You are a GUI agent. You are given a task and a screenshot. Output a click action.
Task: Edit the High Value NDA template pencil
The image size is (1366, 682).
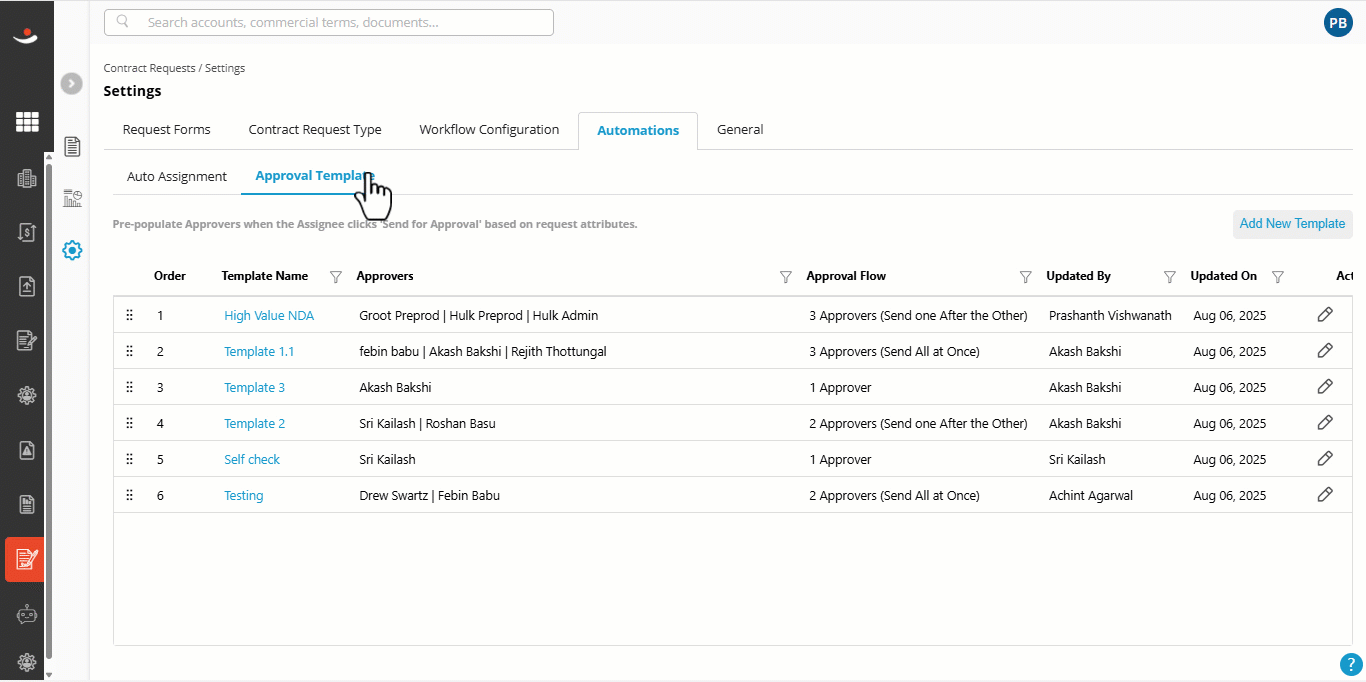pyautogui.click(x=1325, y=315)
